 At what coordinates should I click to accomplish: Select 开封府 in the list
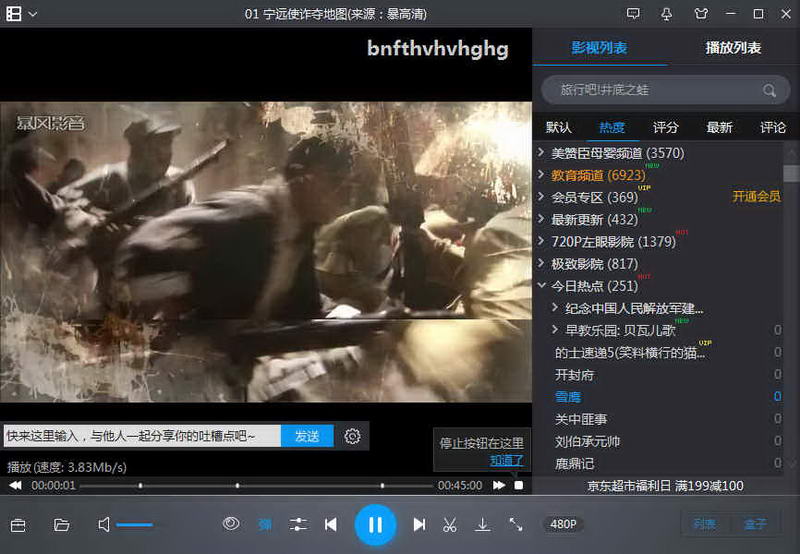[574, 375]
